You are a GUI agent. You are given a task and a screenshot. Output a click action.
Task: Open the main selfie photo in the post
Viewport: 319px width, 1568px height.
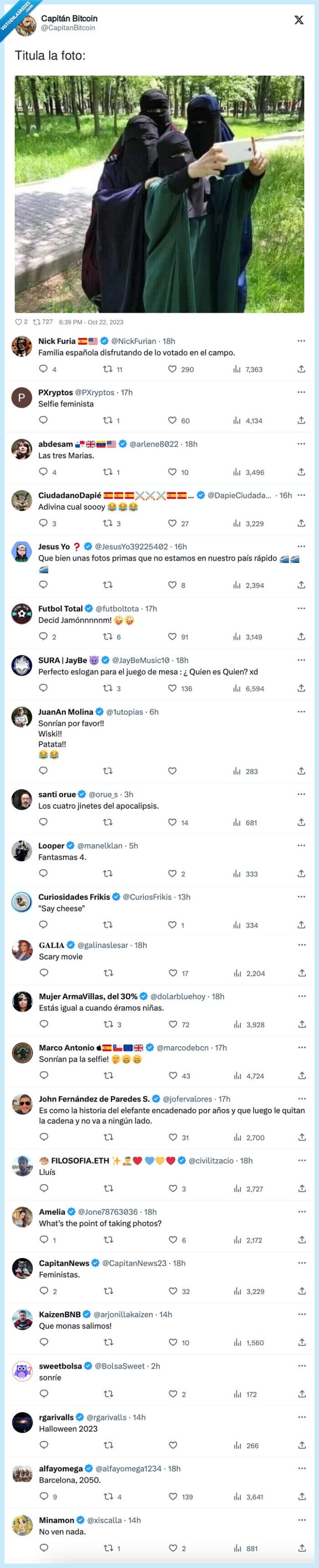pos(159,194)
